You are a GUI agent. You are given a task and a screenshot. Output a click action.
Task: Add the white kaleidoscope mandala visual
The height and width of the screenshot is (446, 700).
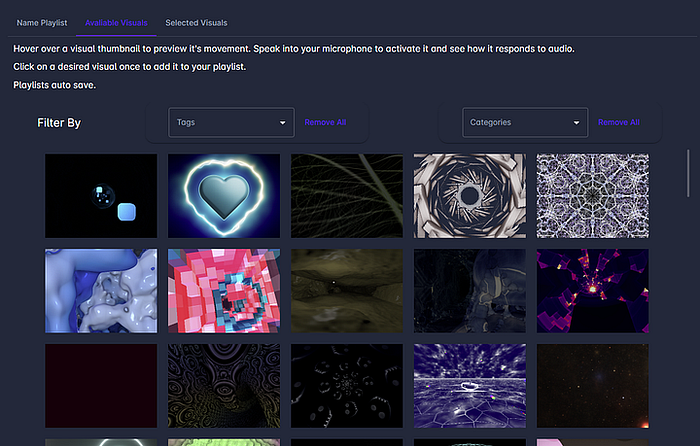[593, 196]
